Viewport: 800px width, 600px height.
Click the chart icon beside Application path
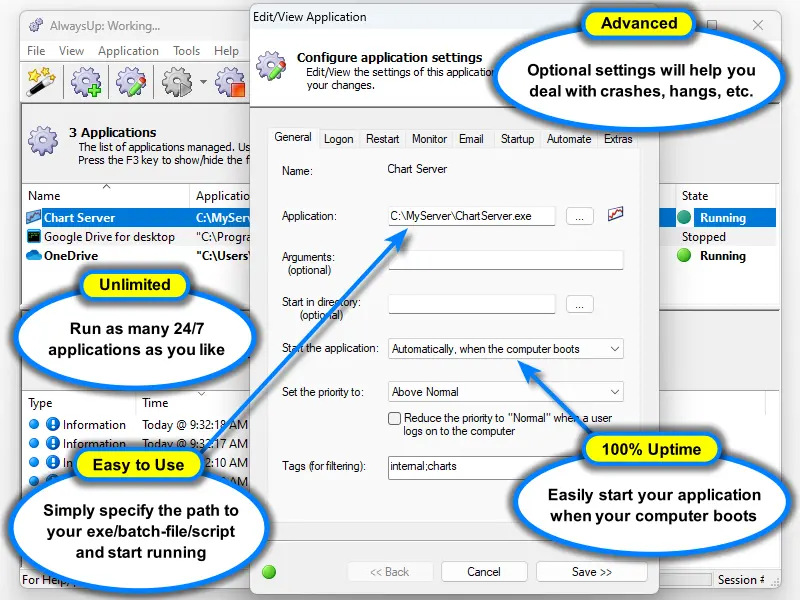[x=616, y=215]
